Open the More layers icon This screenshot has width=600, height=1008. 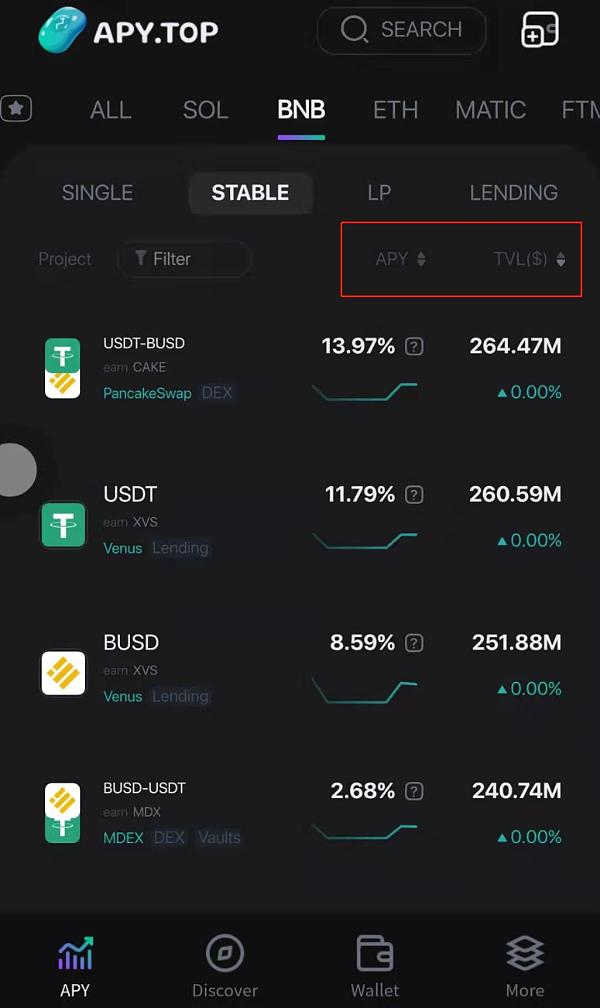point(525,953)
